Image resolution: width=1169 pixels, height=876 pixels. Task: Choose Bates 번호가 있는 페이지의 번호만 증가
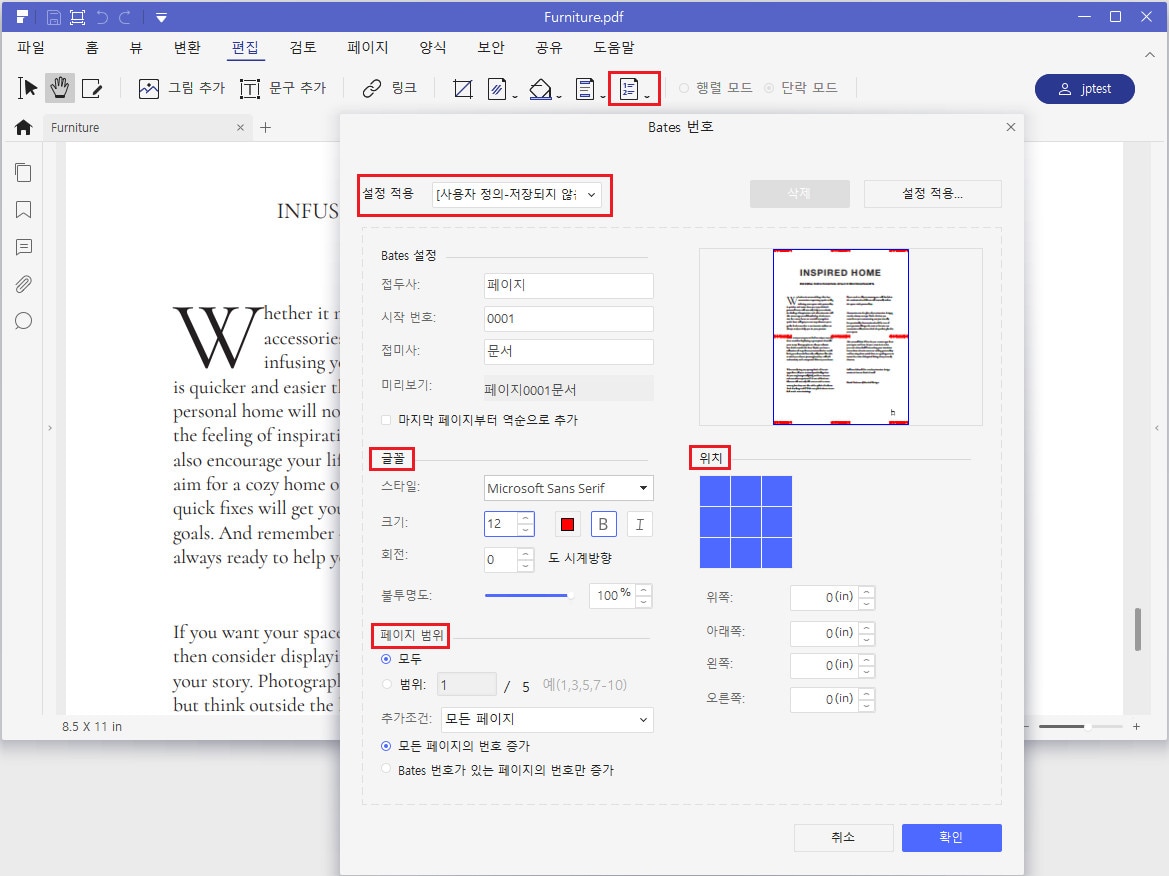point(386,769)
